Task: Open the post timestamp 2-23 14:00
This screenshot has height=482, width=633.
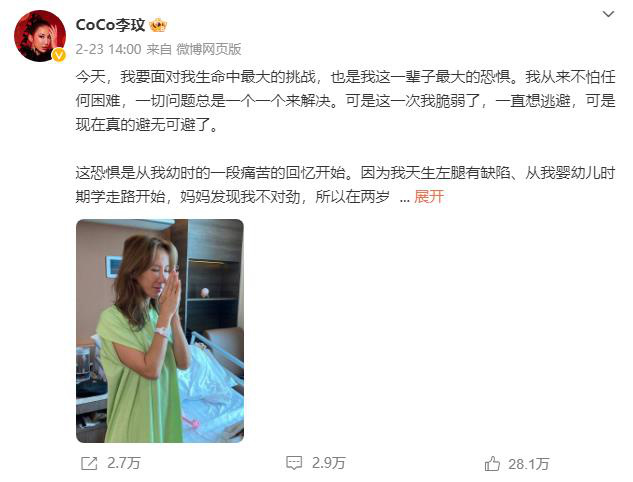Action: coord(108,49)
